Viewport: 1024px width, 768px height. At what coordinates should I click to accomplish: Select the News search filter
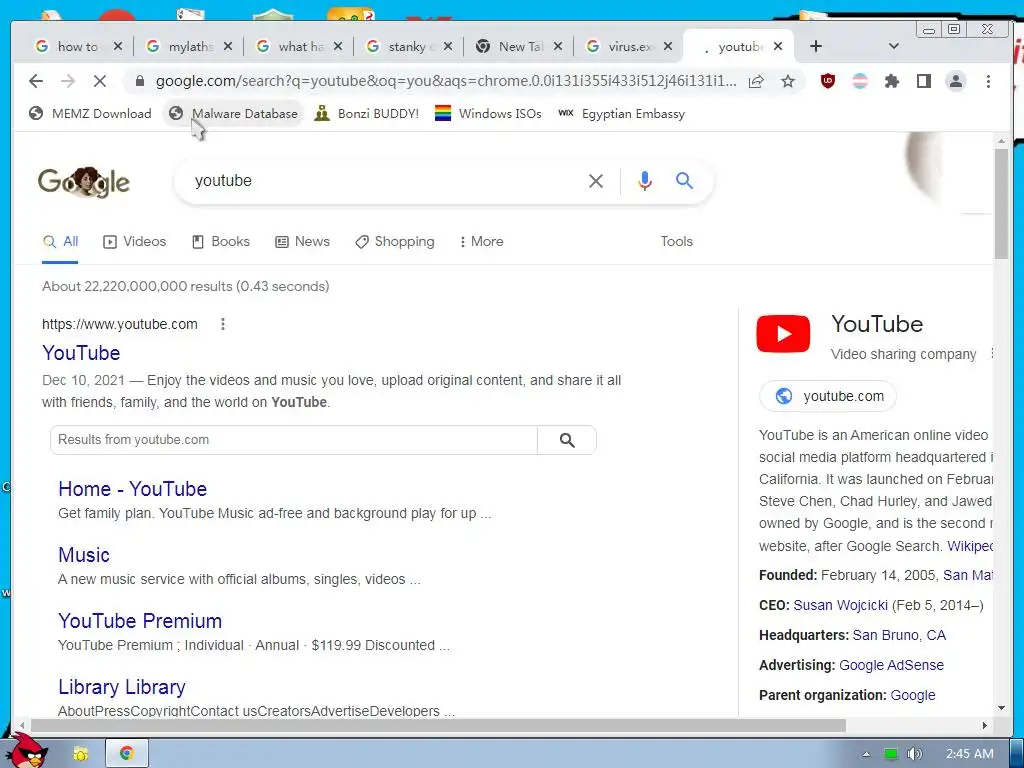point(302,242)
